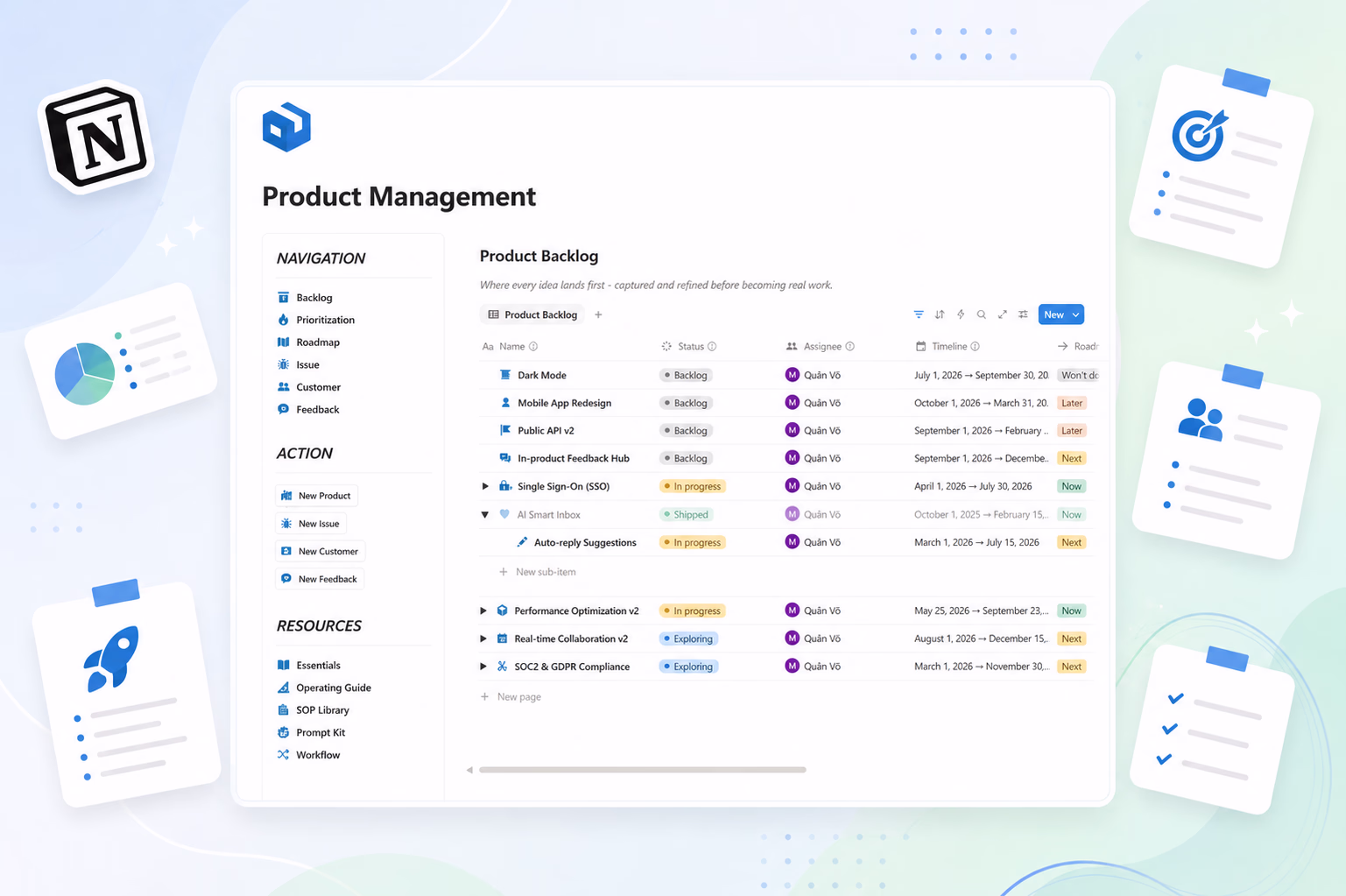Screen dimensions: 1346x896
Task: Click the Mobile App Redesign person icon
Action: point(505,403)
